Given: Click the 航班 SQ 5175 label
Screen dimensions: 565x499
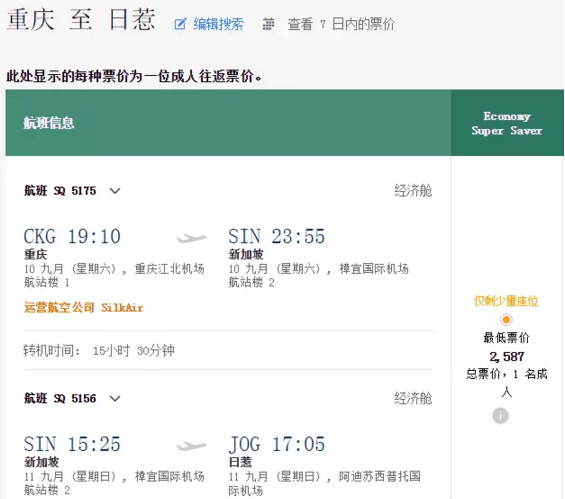Looking at the screenshot, I should click(x=60, y=191).
